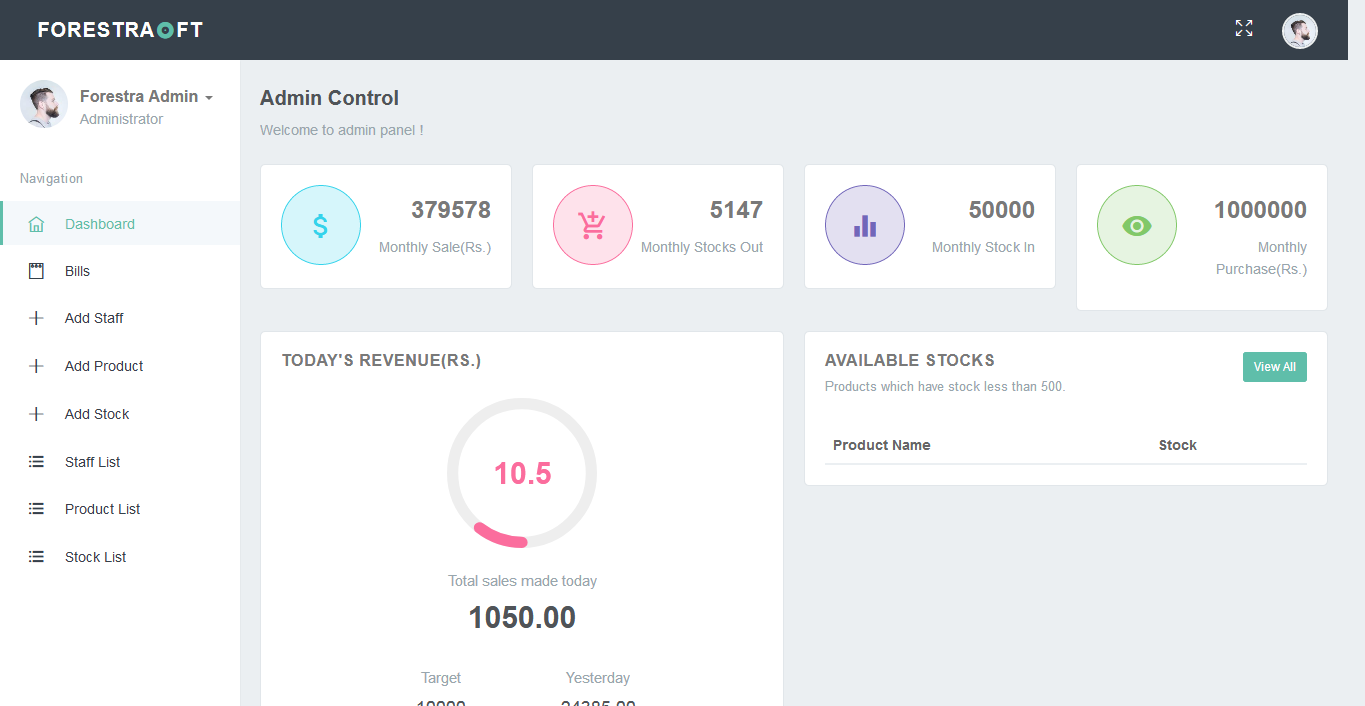1365x706 pixels.
Task: Click the home icon beside Dashboard
Action: 37,224
